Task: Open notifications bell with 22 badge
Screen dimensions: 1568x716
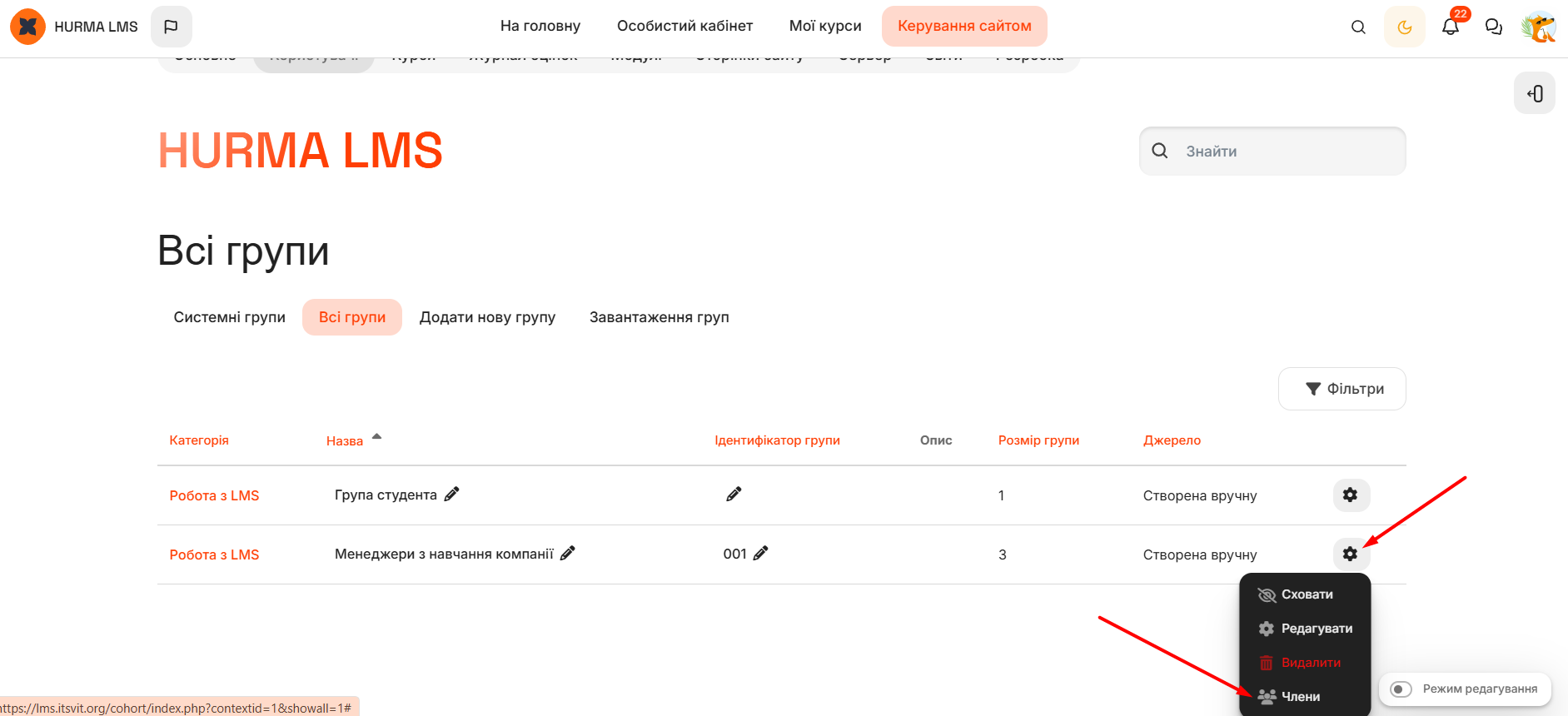Action: tap(1451, 26)
